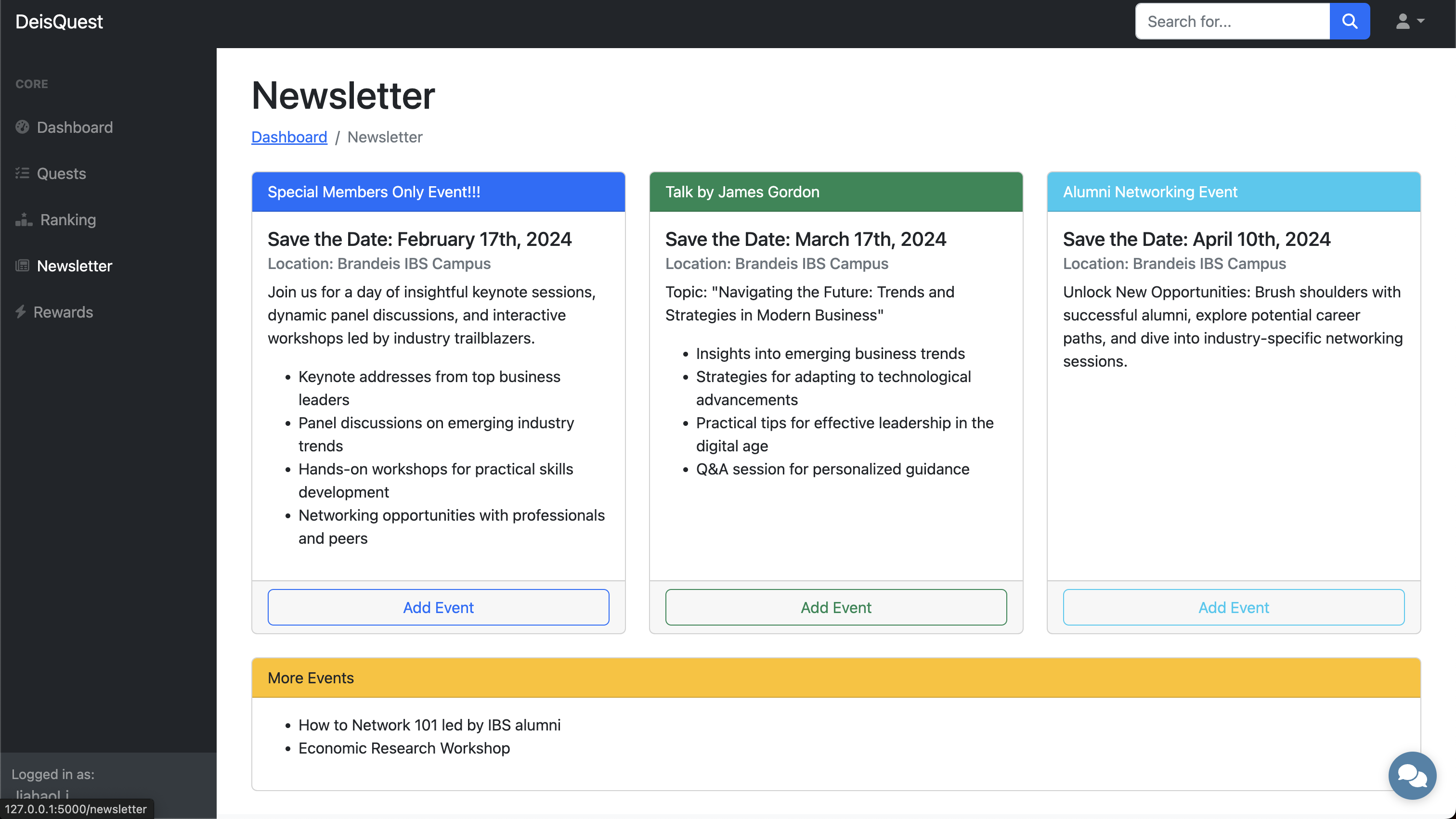The height and width of the screenshot is (819, 1456).
Task: Click the Newsletter newspaper icon
Action: 22,266
